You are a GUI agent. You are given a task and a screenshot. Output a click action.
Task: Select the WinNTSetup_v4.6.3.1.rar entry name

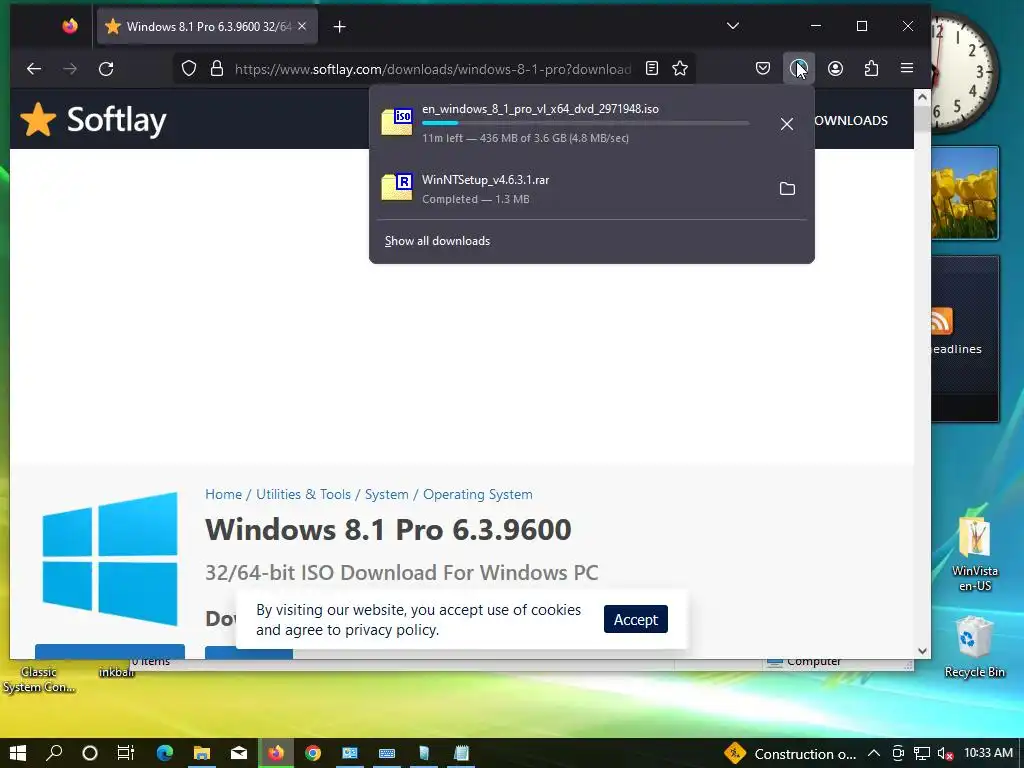coord(485,180)
